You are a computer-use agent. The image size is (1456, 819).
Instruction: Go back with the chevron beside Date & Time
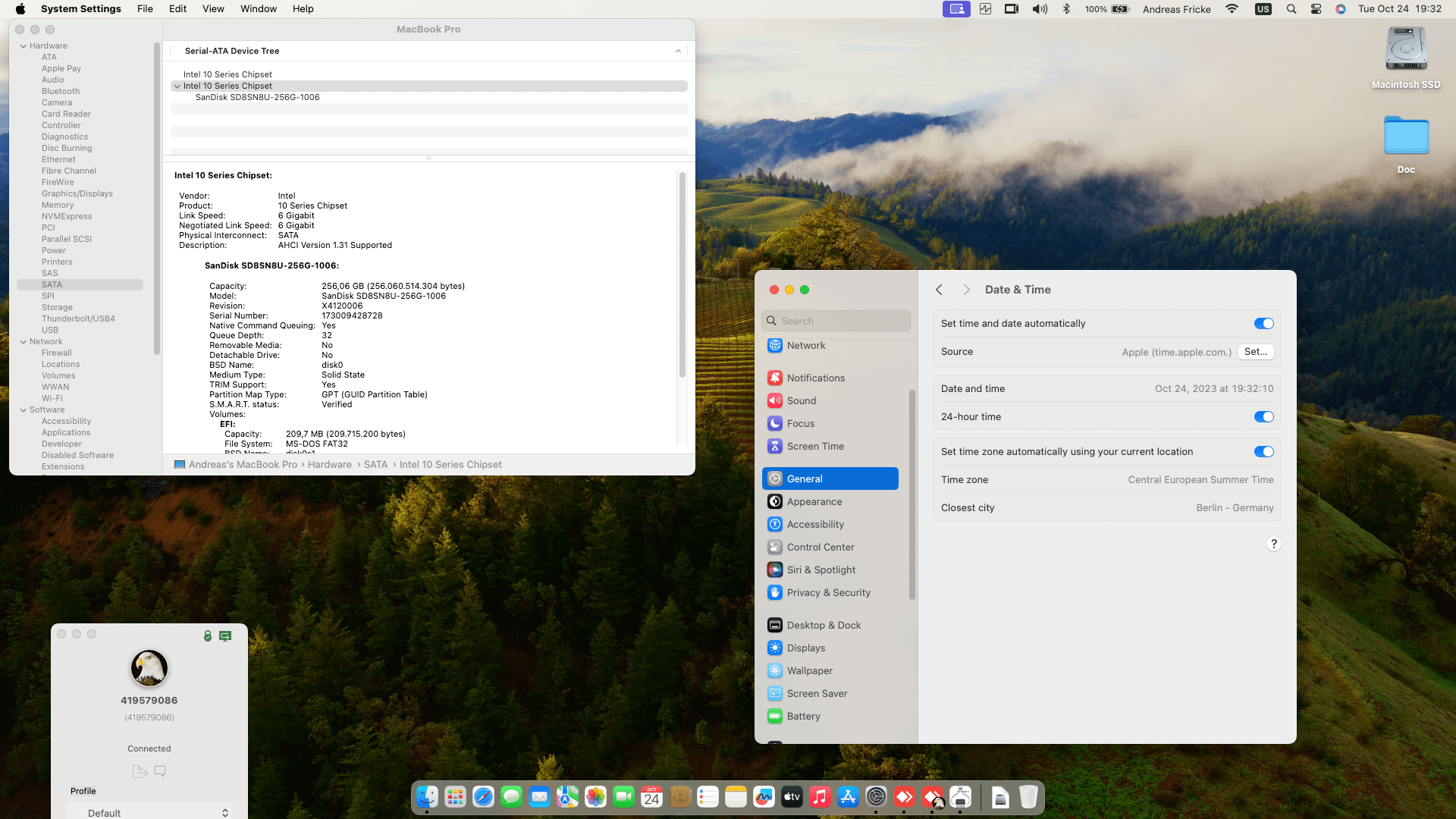(939, 290)
